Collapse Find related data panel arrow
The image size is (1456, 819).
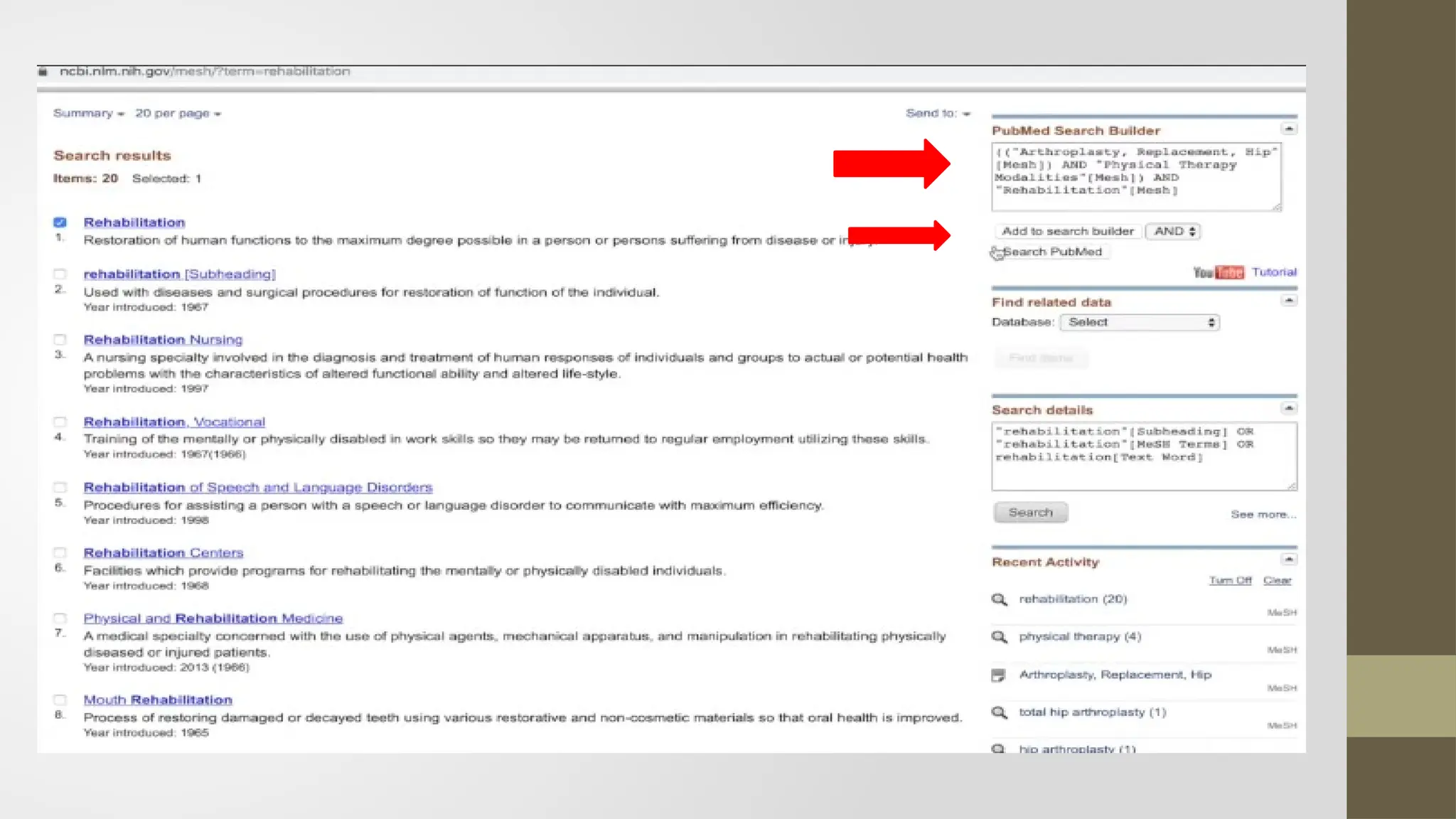pyautogui.click(x=1289, y=301)
